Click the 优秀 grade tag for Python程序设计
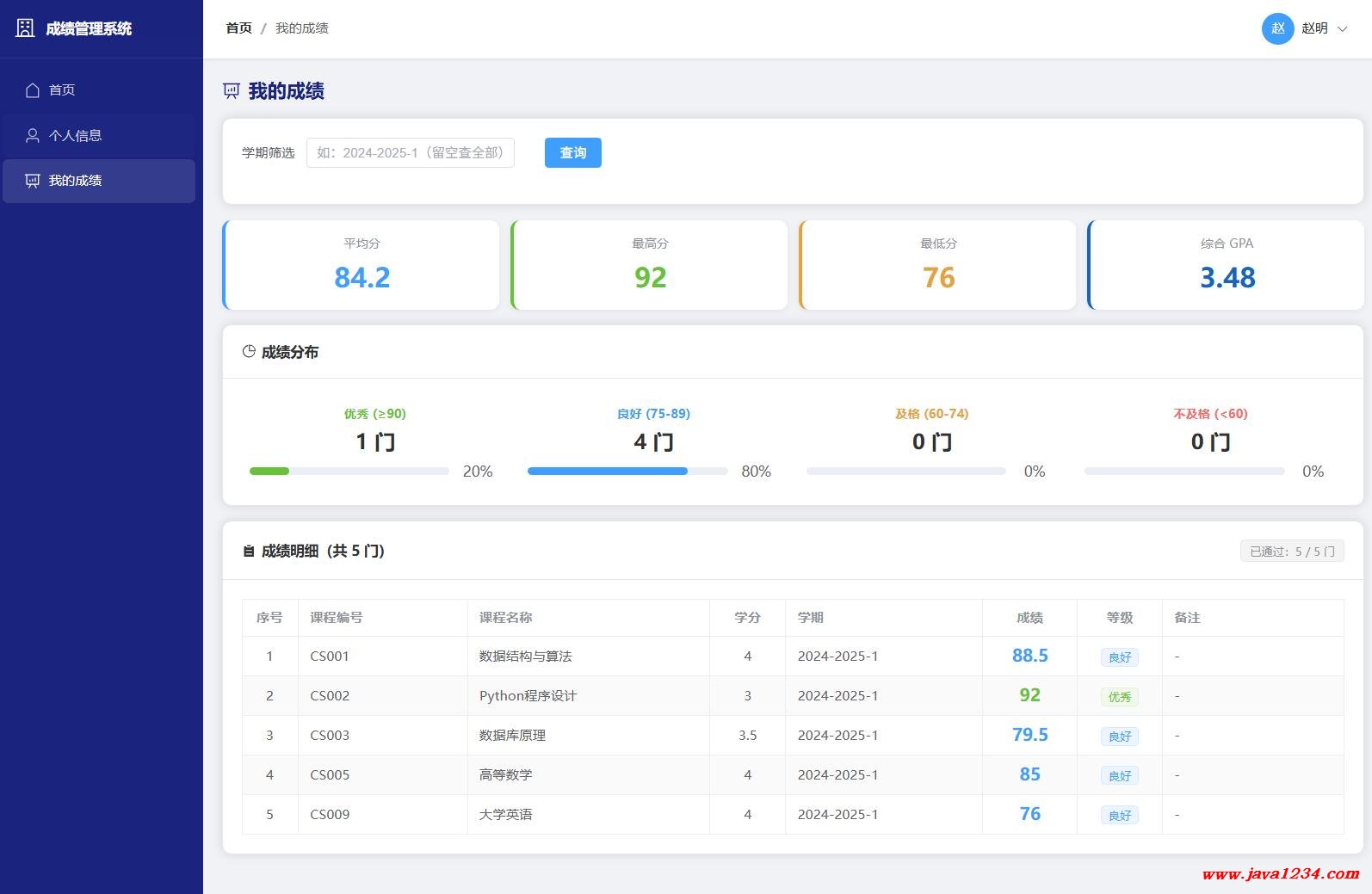Viewport: 1372px width, 894px height. tap(1119, 697)
